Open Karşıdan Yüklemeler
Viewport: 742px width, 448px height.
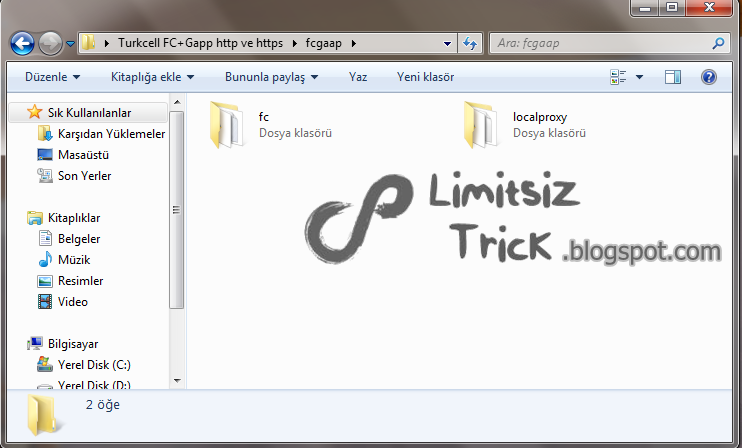coord(111,134)
